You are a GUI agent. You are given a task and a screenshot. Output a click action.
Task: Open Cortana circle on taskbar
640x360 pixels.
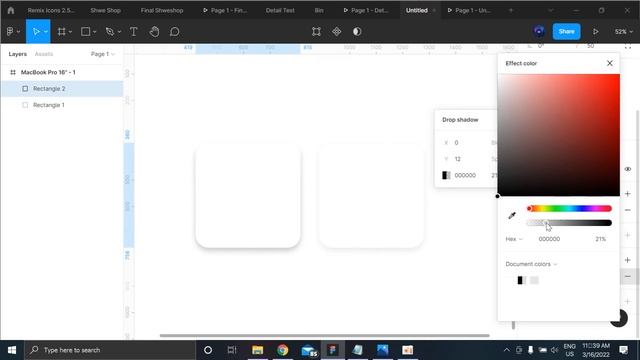[x=208, y=350]
